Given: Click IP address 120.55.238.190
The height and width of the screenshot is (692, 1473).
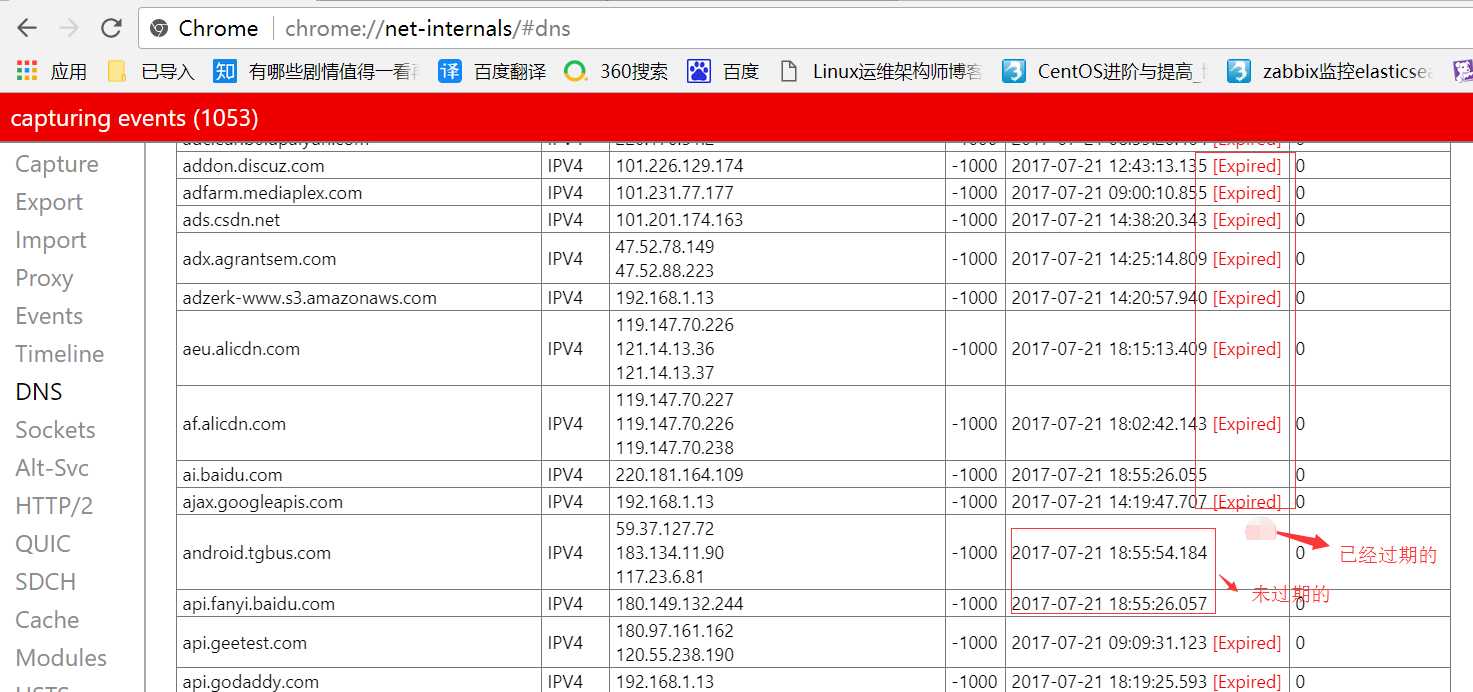Looking at the screenshot, I should [675, 655].
